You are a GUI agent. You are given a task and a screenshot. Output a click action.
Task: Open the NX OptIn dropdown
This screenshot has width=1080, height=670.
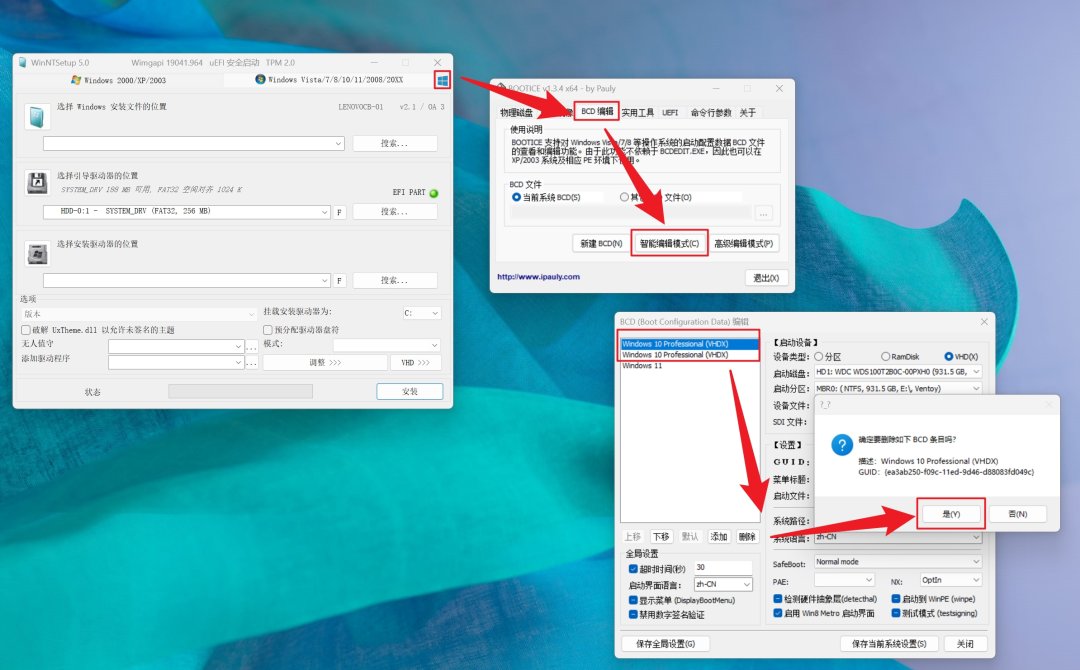tap(951, 580)
